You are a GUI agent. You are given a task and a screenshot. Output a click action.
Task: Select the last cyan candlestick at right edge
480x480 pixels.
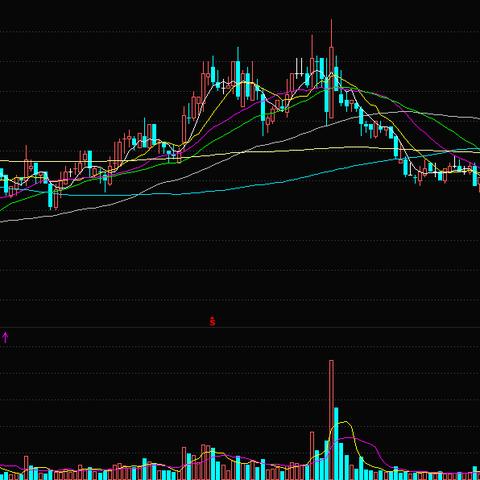[x=475, y=175]
